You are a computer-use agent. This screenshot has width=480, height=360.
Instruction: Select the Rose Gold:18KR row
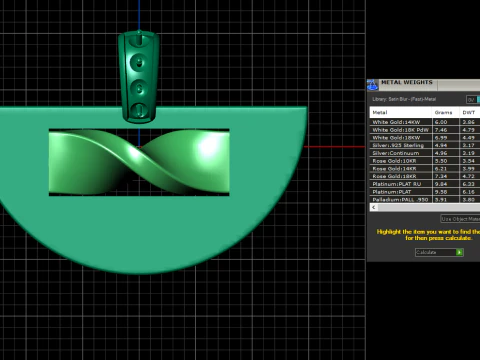(425, 176)
